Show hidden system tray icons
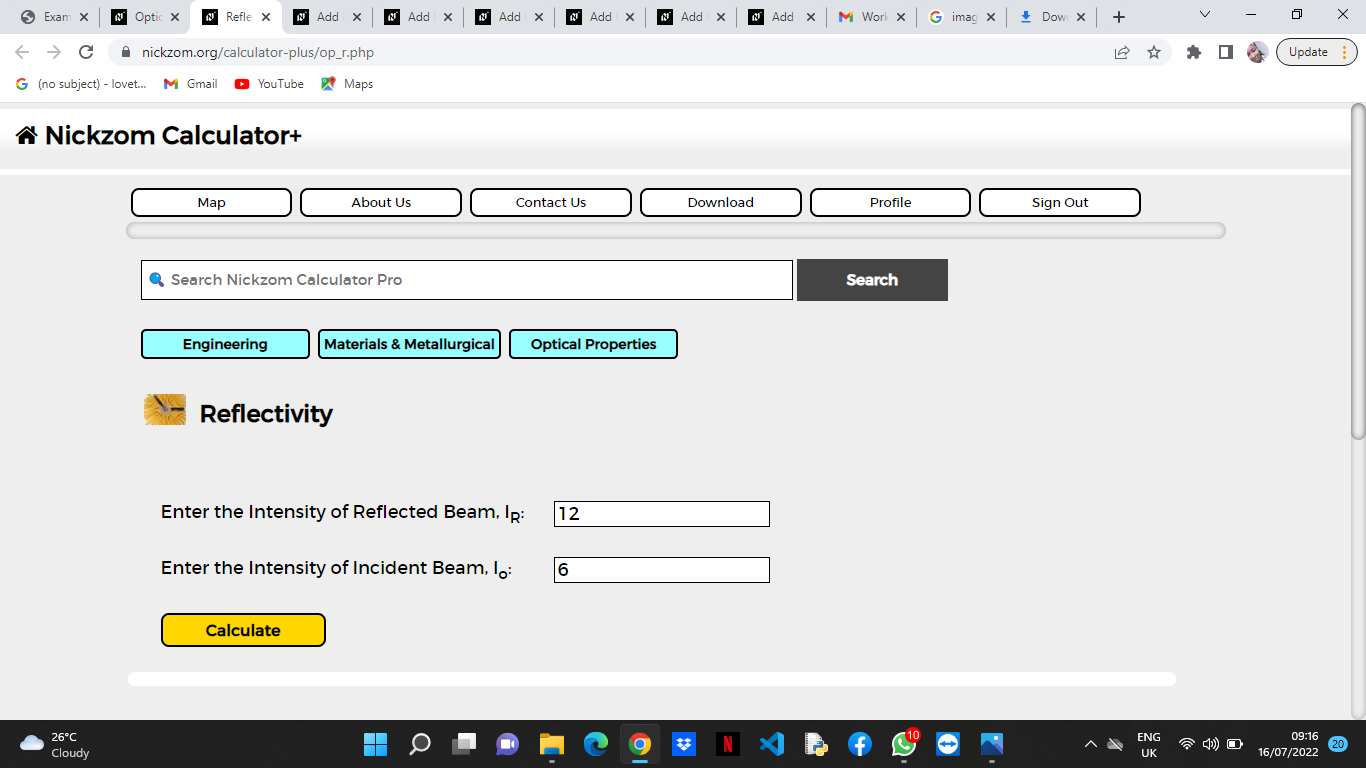This screenshot has height=768, width=1366. [1091, 744]
